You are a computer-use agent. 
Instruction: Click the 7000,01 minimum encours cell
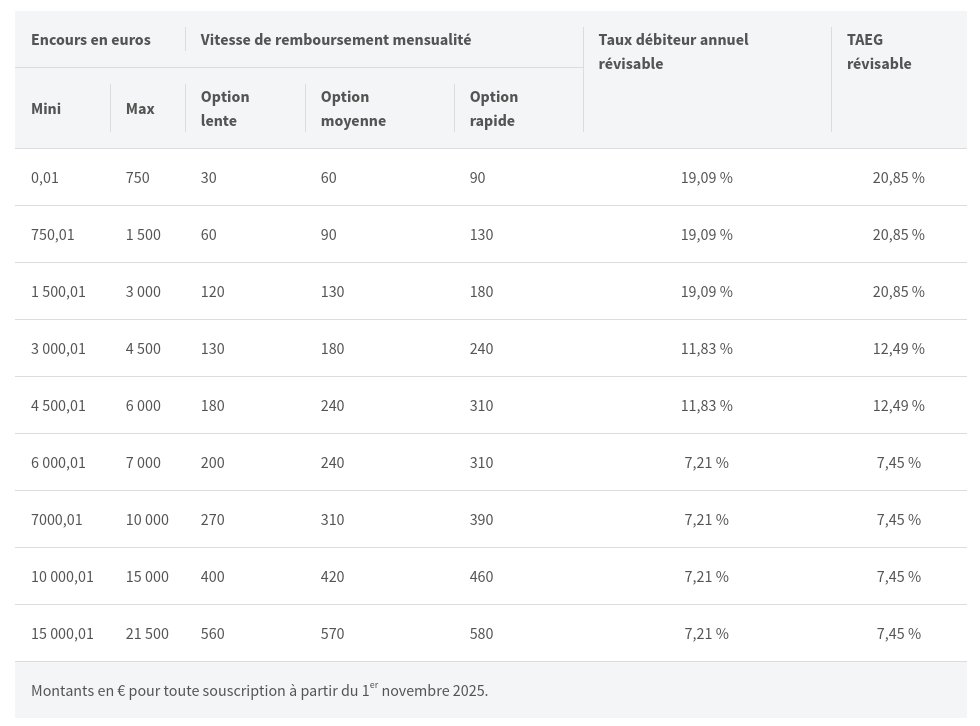(57, 520)
